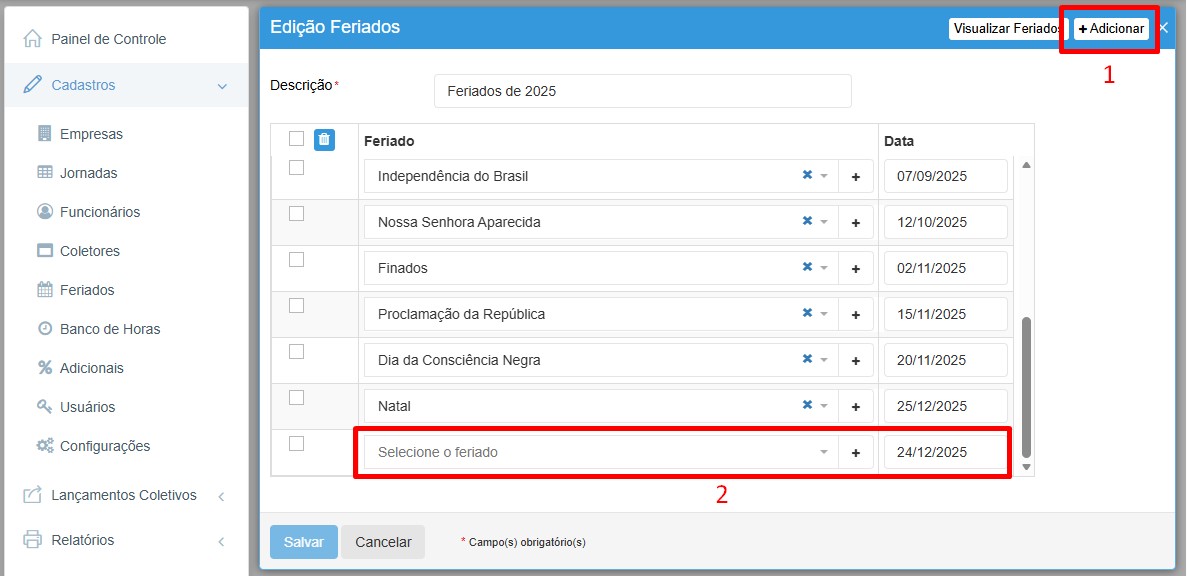Check the Dia da Consciência Negra checkbox
The image size is (1187, 576).
point(296,352)
